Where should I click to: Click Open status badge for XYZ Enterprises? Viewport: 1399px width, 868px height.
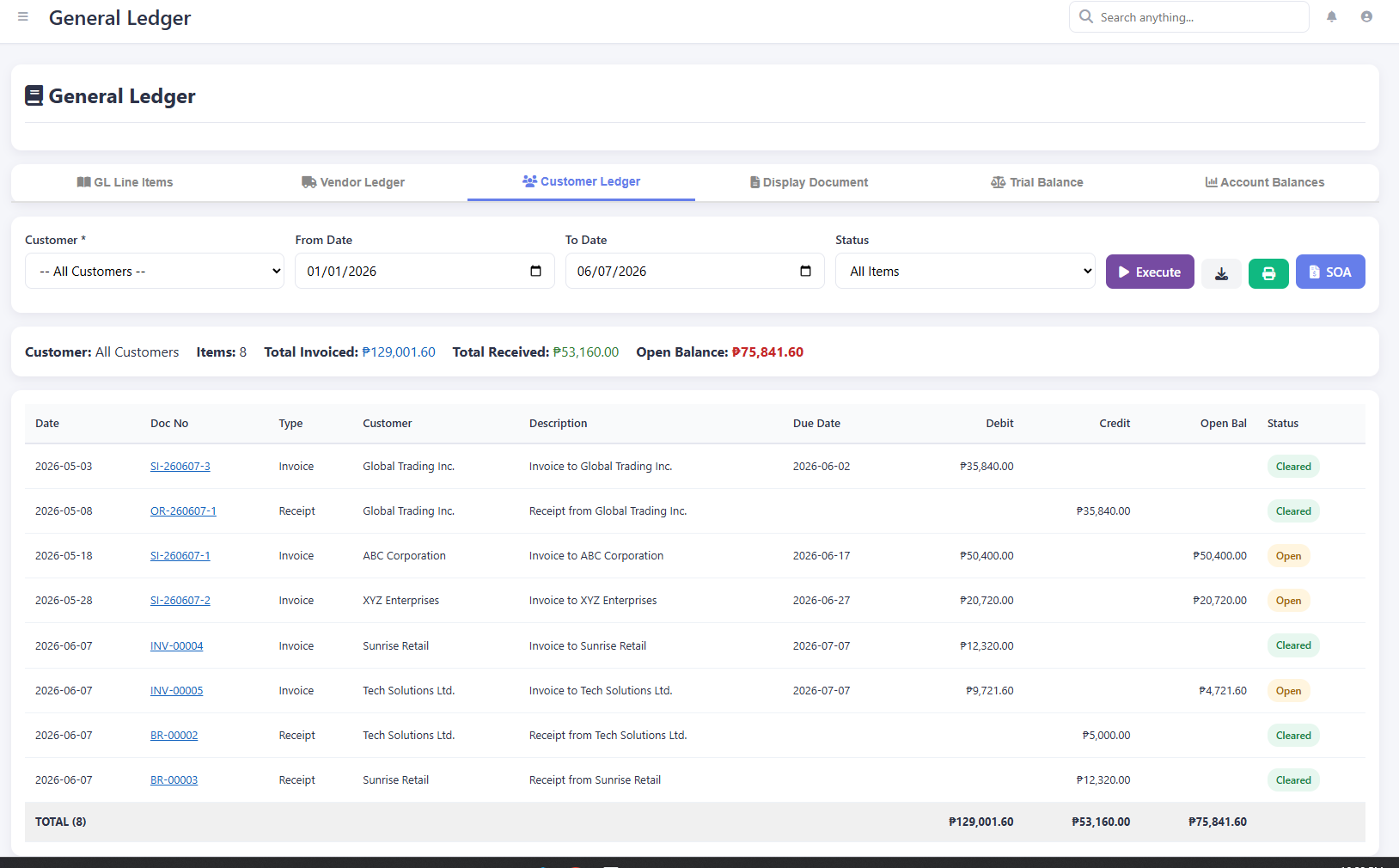[x=1288, y=601]
